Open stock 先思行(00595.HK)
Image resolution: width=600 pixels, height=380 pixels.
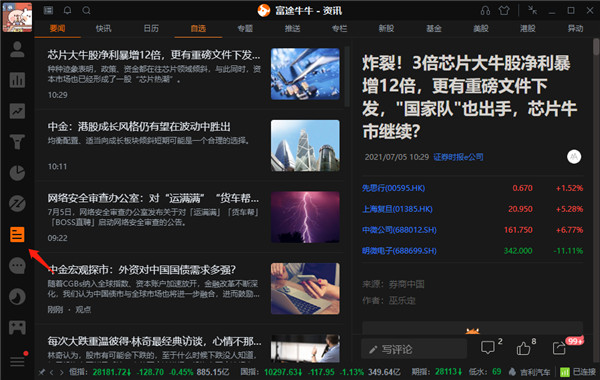393,188
